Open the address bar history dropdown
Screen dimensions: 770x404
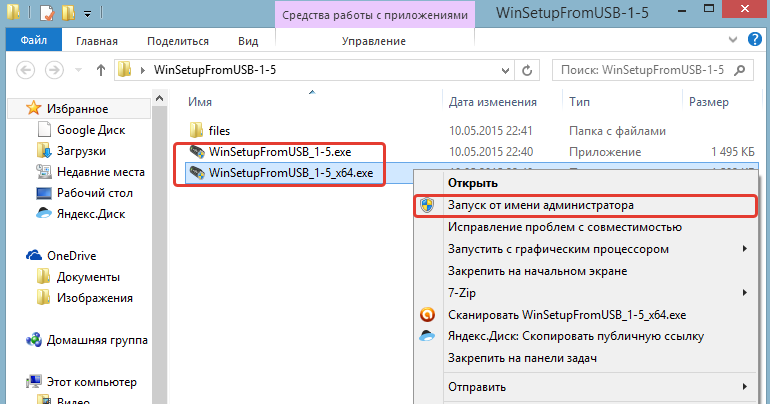point(505,71)
